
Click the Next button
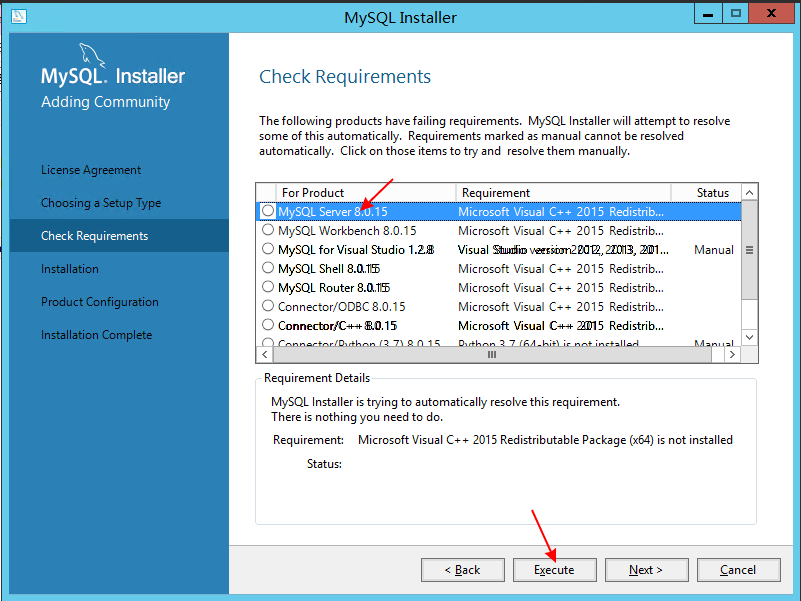(x=647, y=570)
